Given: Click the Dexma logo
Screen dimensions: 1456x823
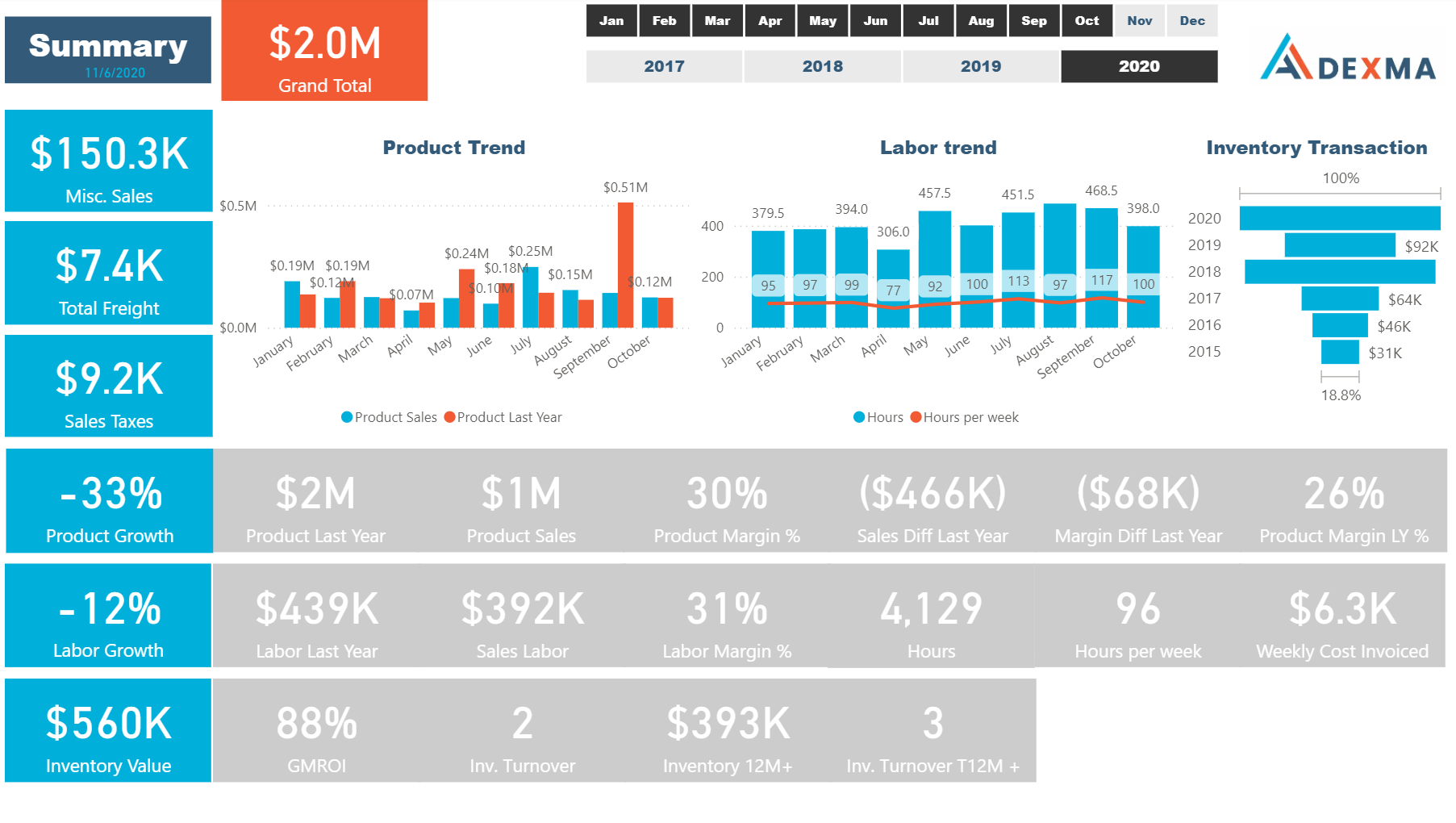Looking at the screenshot, I should click(1348, 58).
